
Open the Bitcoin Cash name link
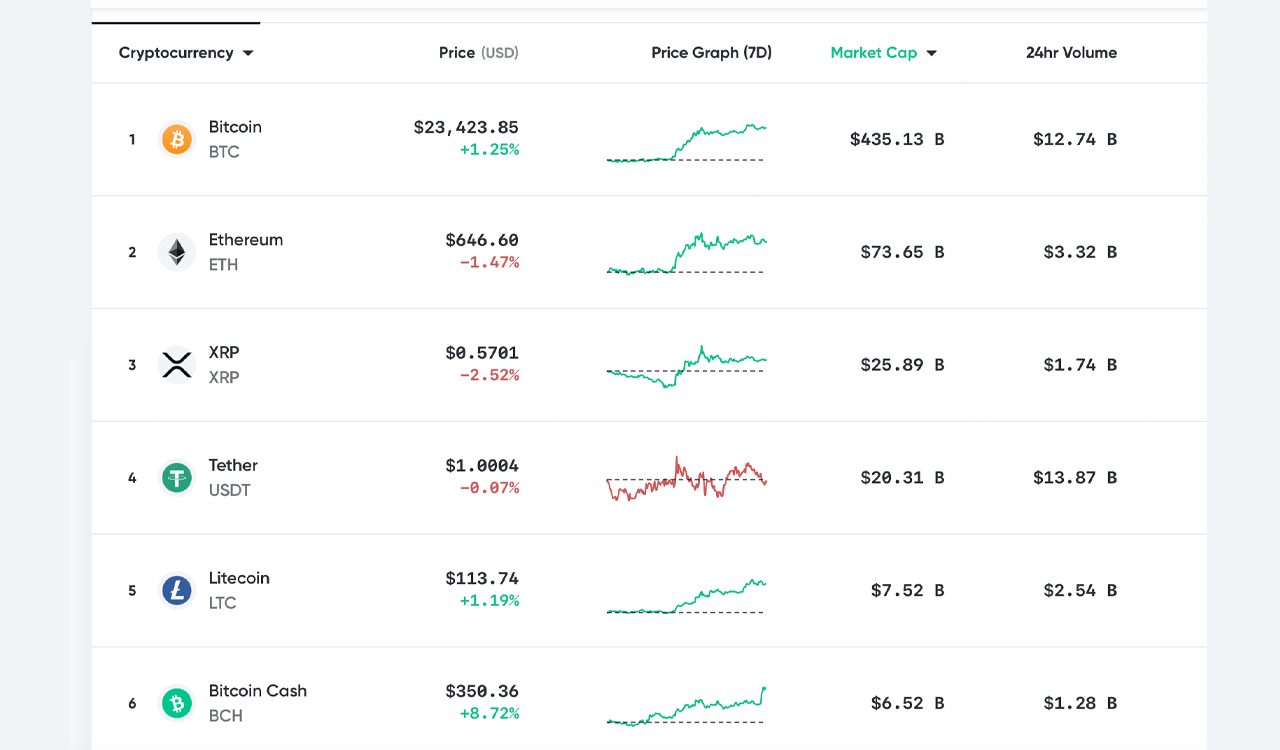258,691
